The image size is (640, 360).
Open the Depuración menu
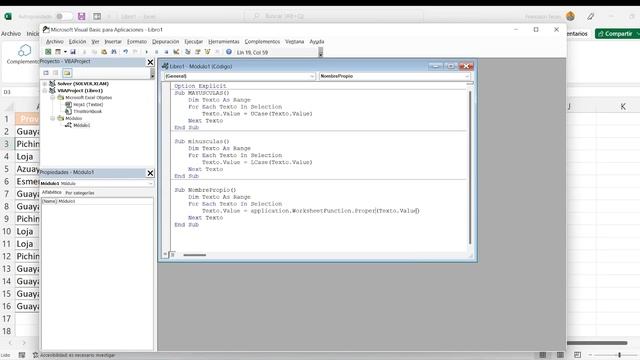click(165, 42)
